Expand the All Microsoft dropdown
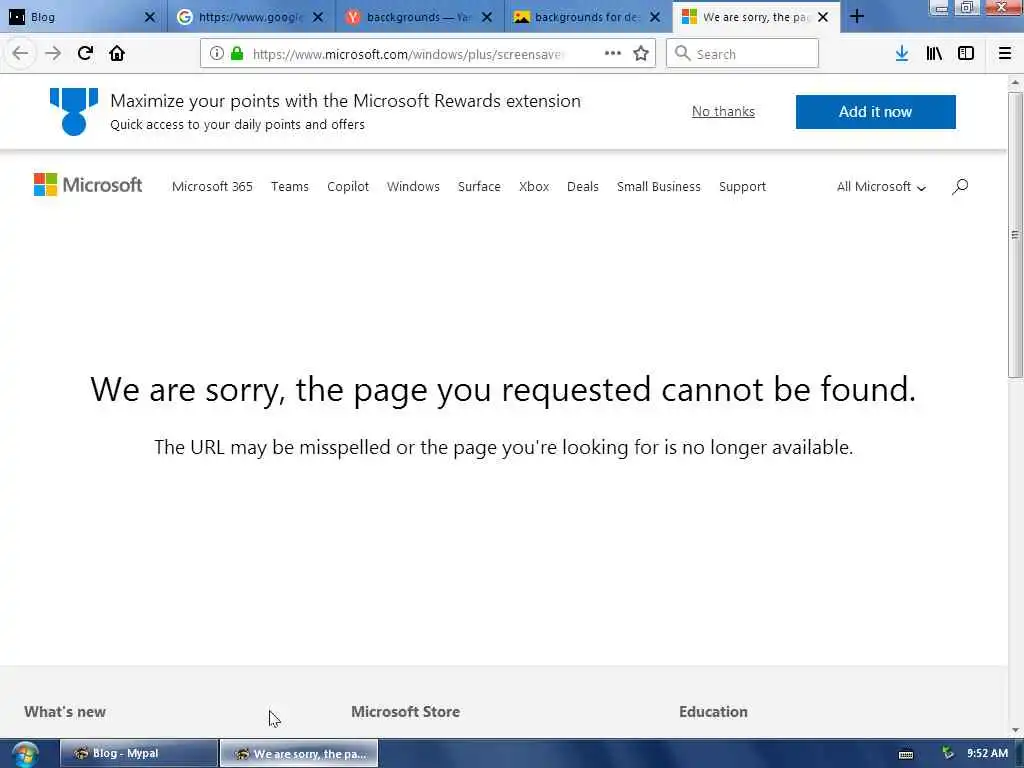The image size is (1024, 768). 881,187
